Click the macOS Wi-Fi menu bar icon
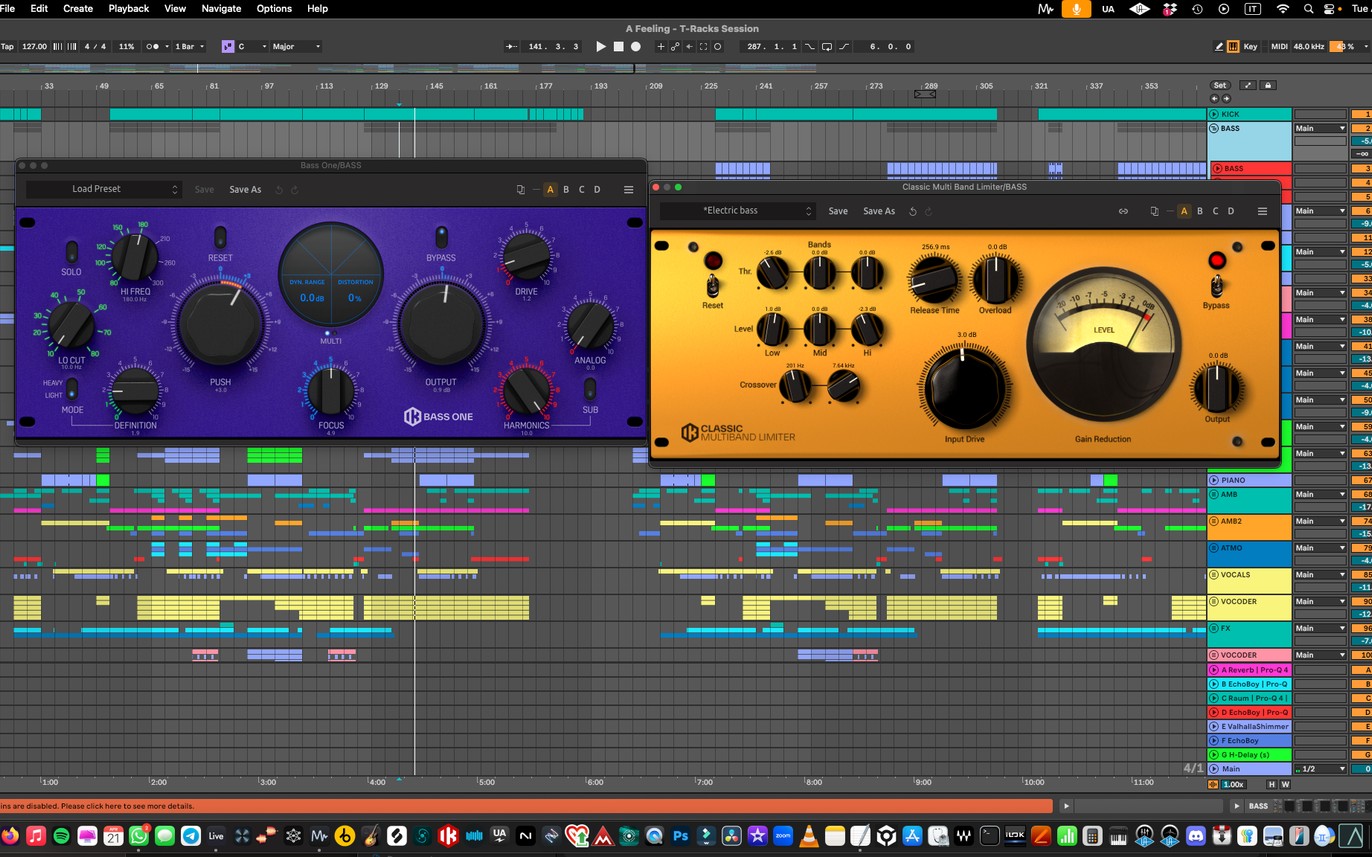Screen dimensions: 1372x857 pos(1282,8)
